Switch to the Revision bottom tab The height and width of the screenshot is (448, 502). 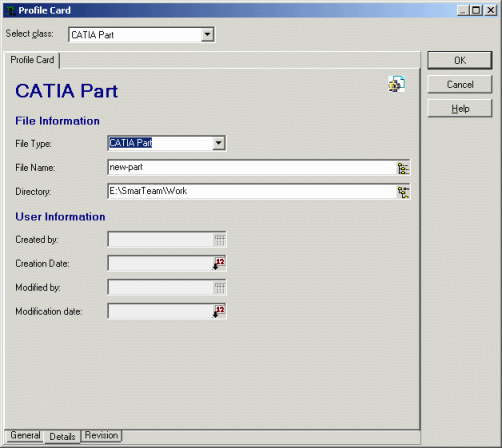pos(101,435)
